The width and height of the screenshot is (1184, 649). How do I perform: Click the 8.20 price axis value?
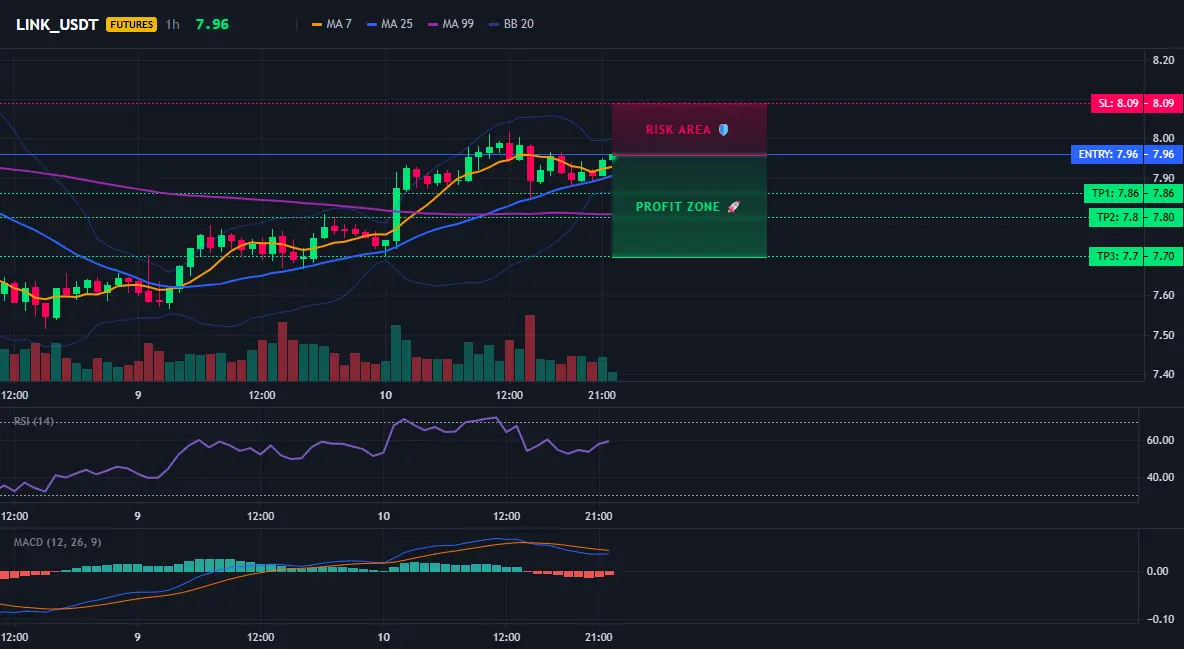point(1164,60)
